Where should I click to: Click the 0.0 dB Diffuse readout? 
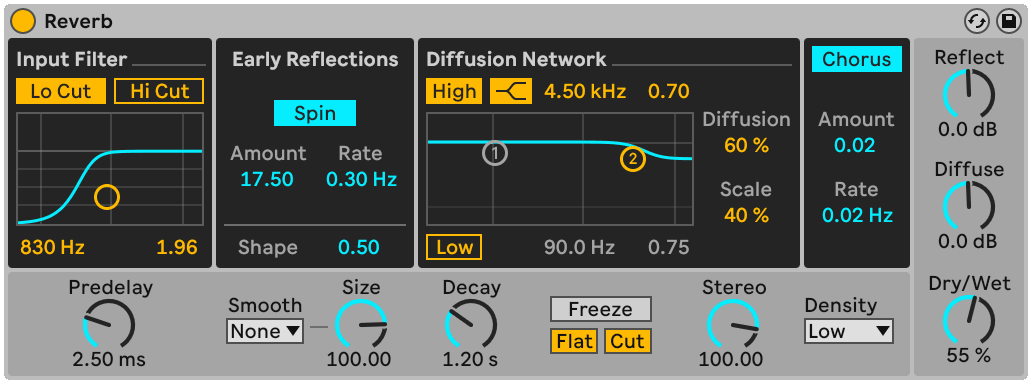point(968,241)
